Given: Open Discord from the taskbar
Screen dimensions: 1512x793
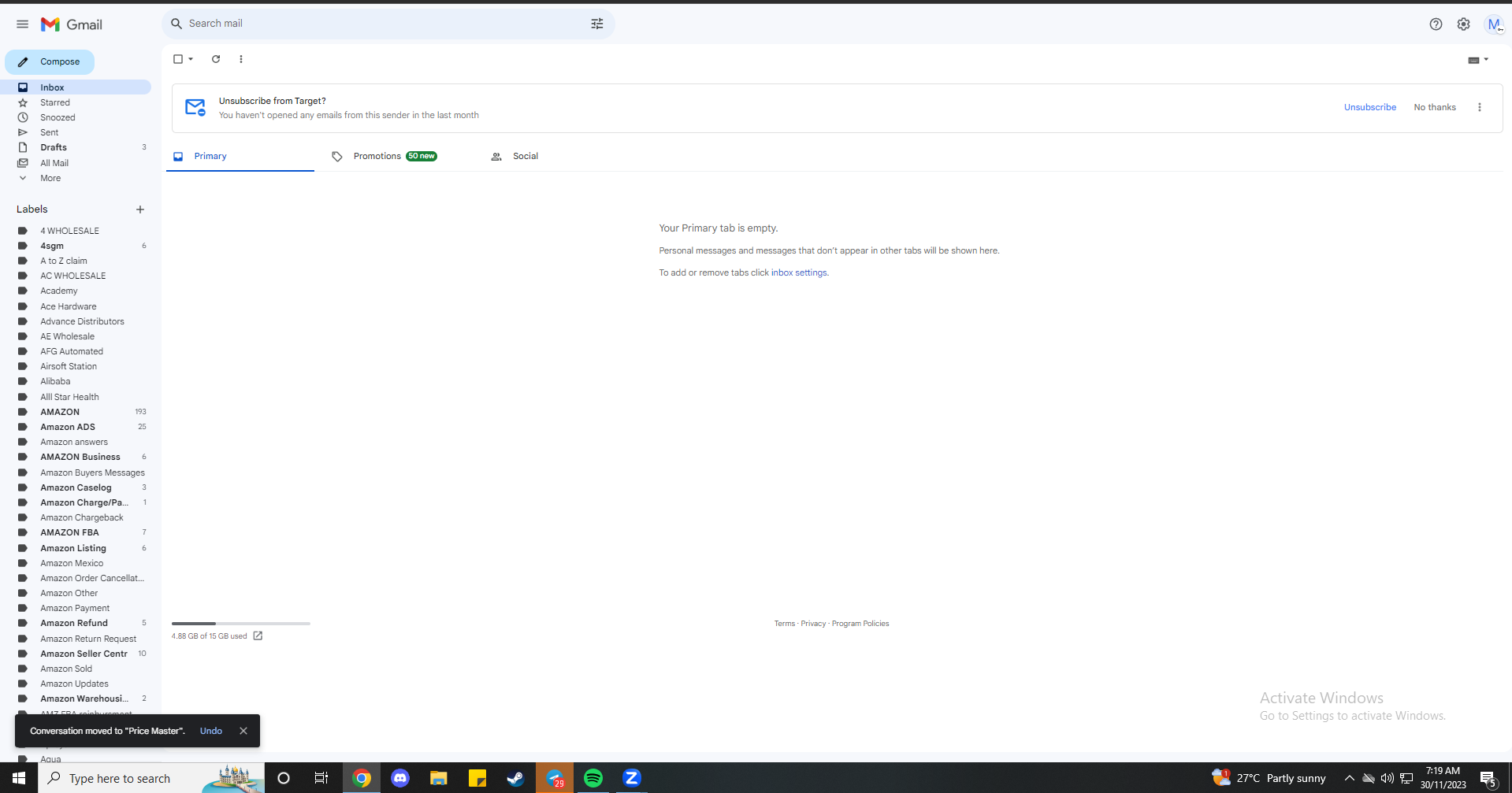Looking at the screenshot, I should 400,778.
